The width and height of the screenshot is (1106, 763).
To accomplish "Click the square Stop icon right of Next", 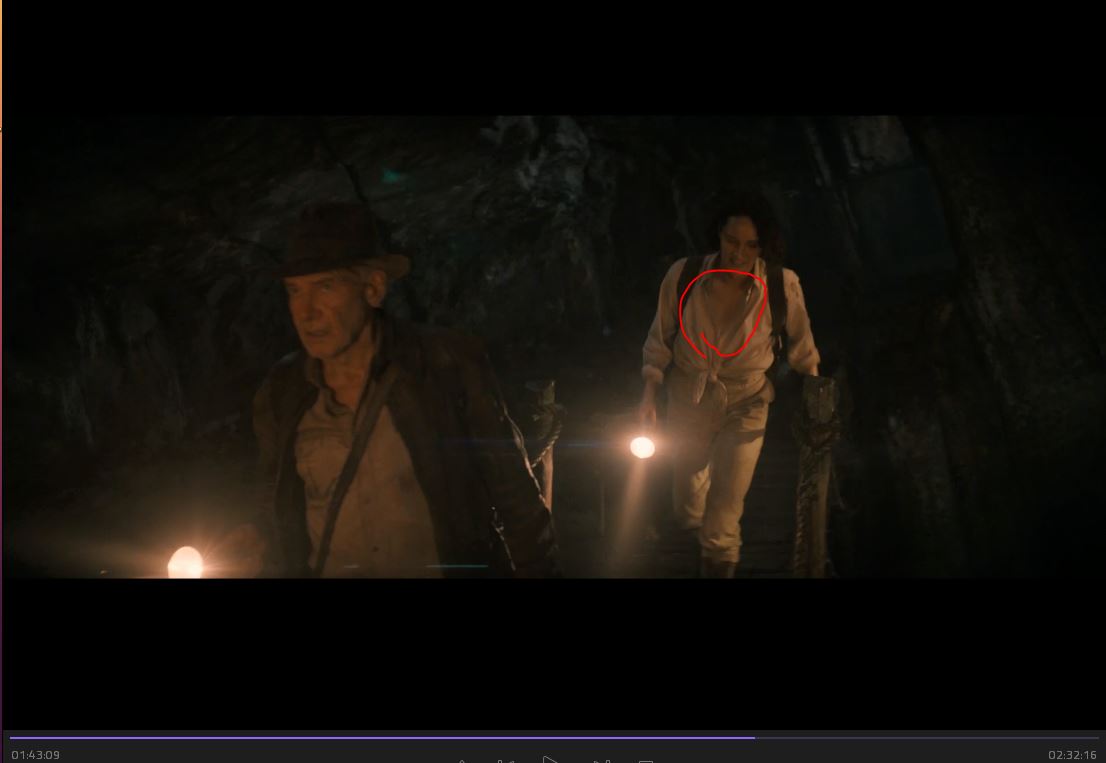I will pyautogui.click(x=646, y=760).
